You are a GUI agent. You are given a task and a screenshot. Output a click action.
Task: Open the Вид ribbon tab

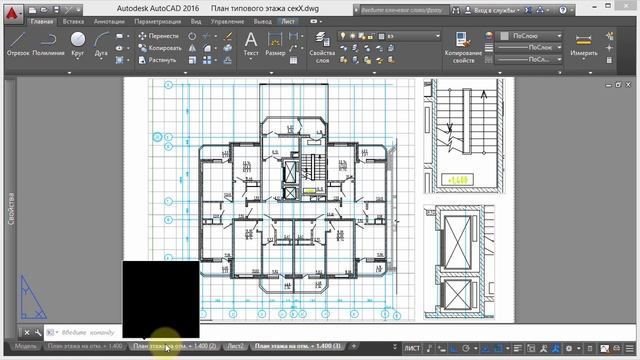click(x=196, y=21)
